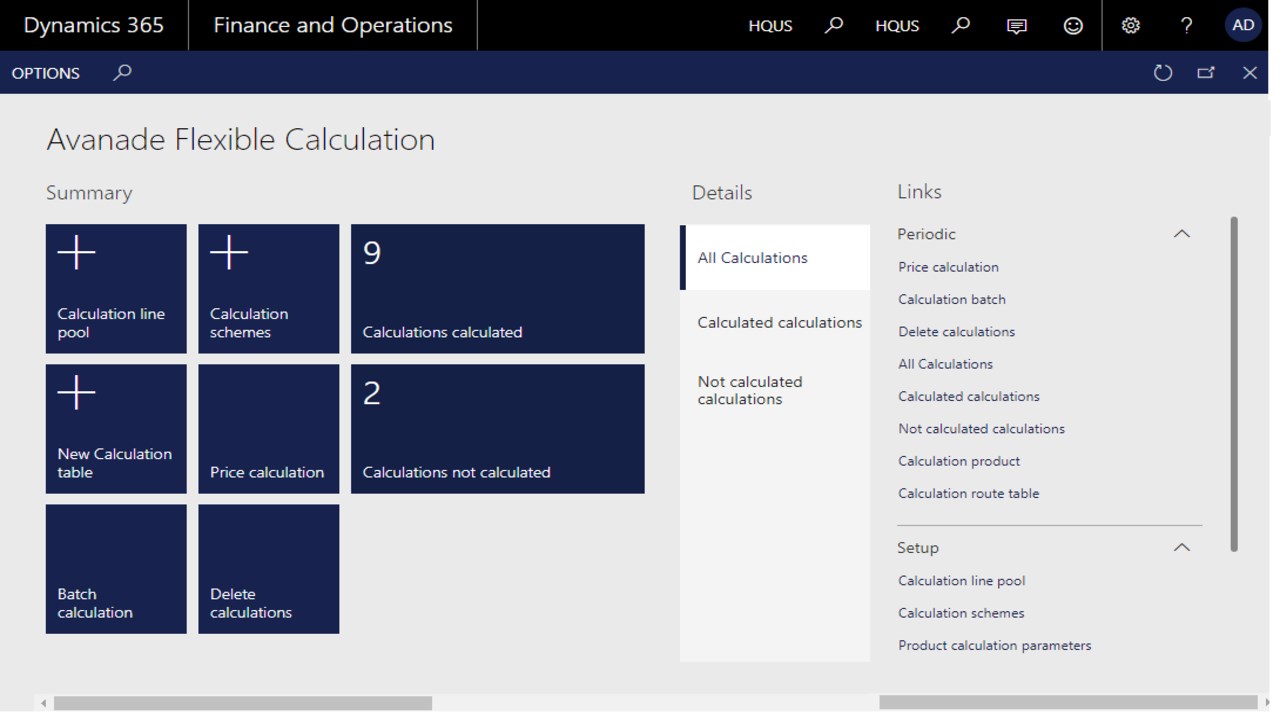
Task: Open Not calculated calculations link
Action: click(x=981, y=428)
